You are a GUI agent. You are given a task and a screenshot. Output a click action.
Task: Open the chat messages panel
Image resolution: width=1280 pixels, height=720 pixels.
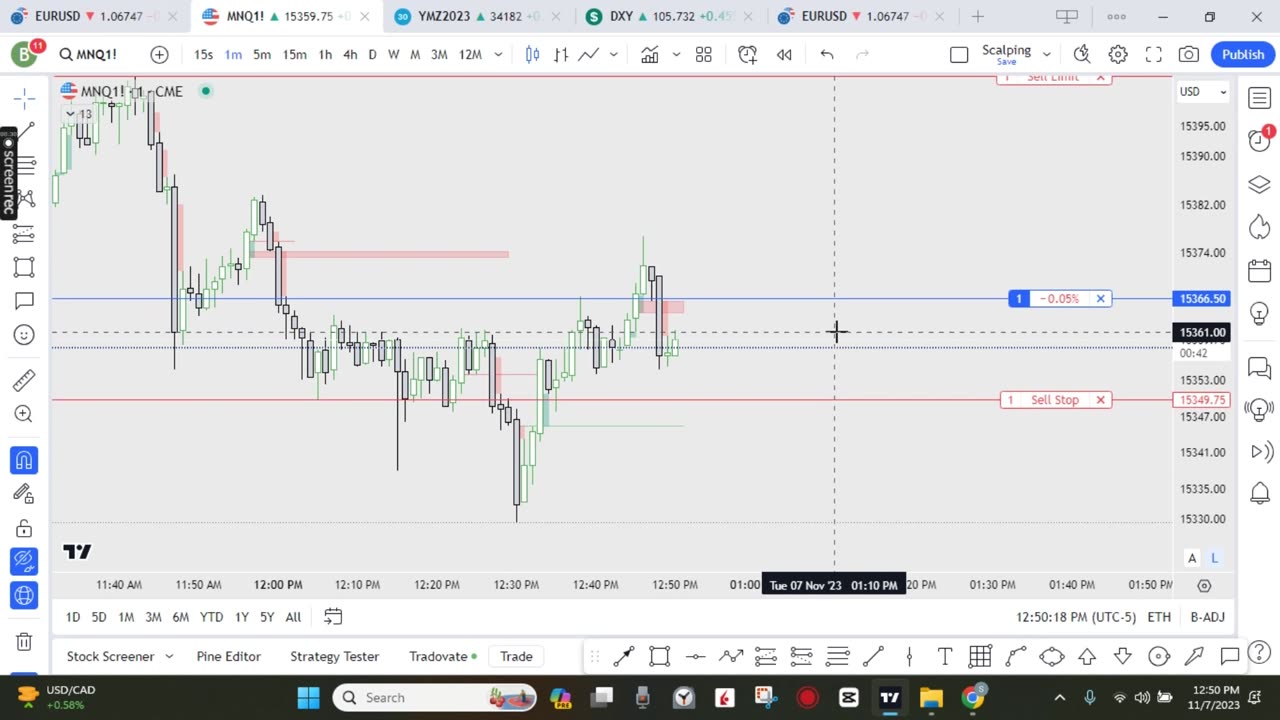click(x=1259, y=368)
